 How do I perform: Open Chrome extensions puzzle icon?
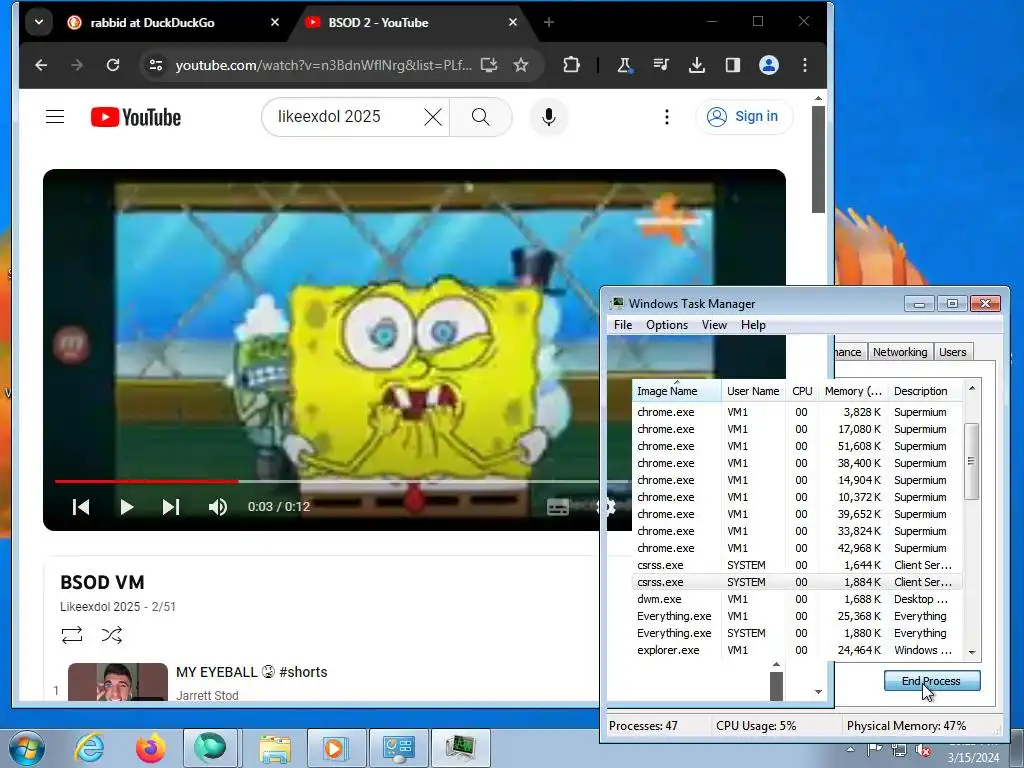571,65
